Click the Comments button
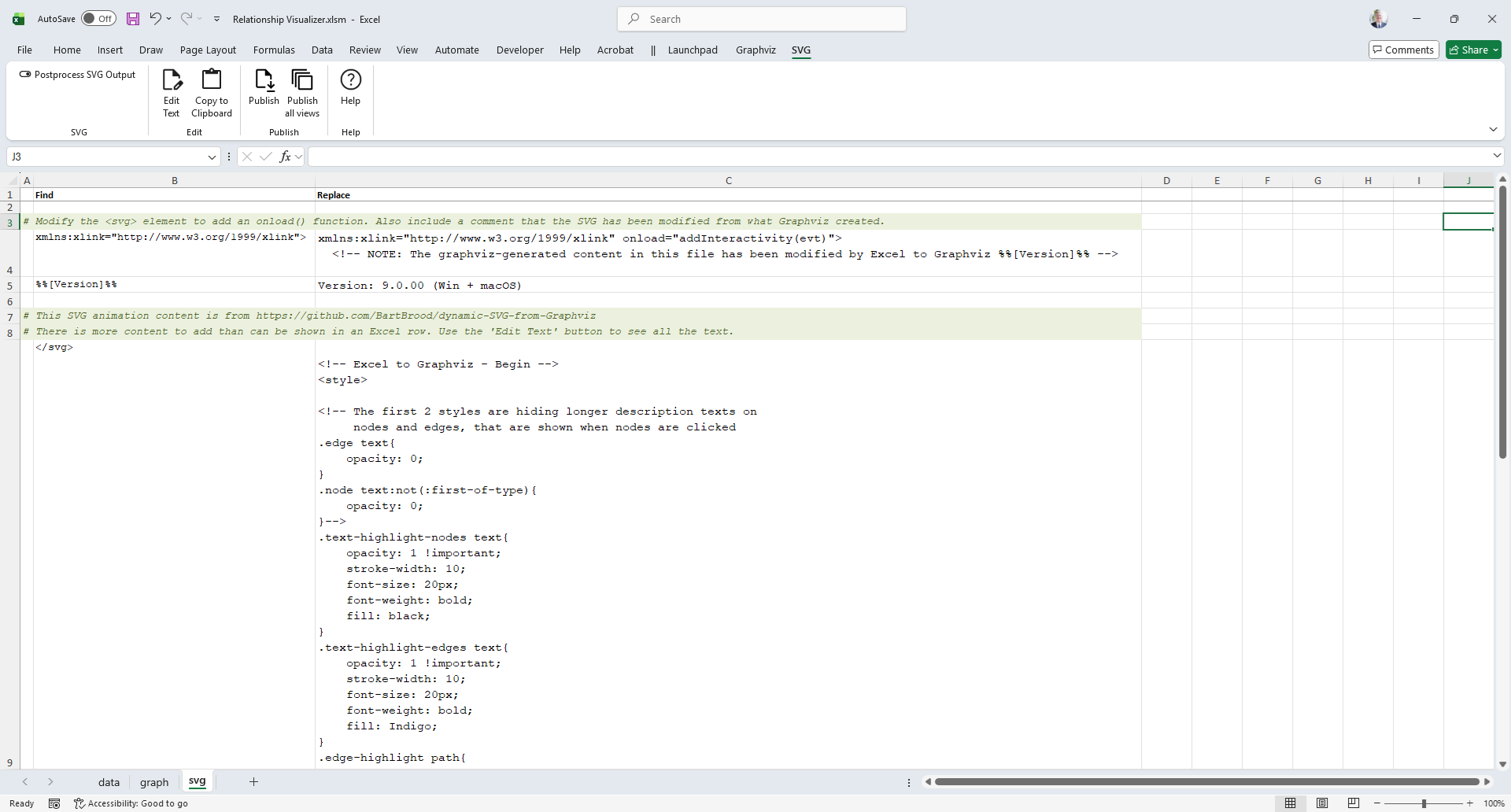Screen dimensions: 1511x812 click(1403, 50)
